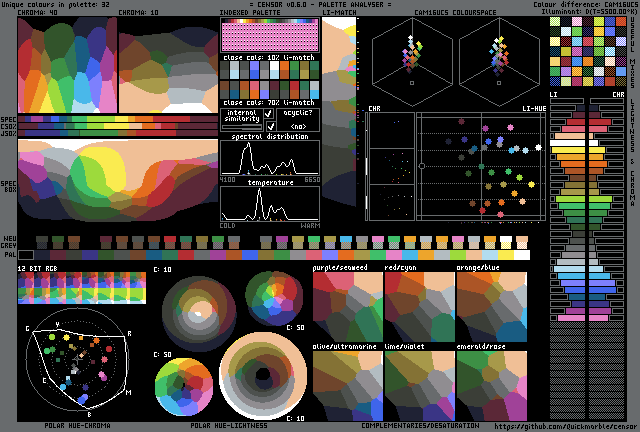Image resolution: width=640 pixels, height=432 pixels.
Task: Click the temperature graph
Action: coord(270,204)
